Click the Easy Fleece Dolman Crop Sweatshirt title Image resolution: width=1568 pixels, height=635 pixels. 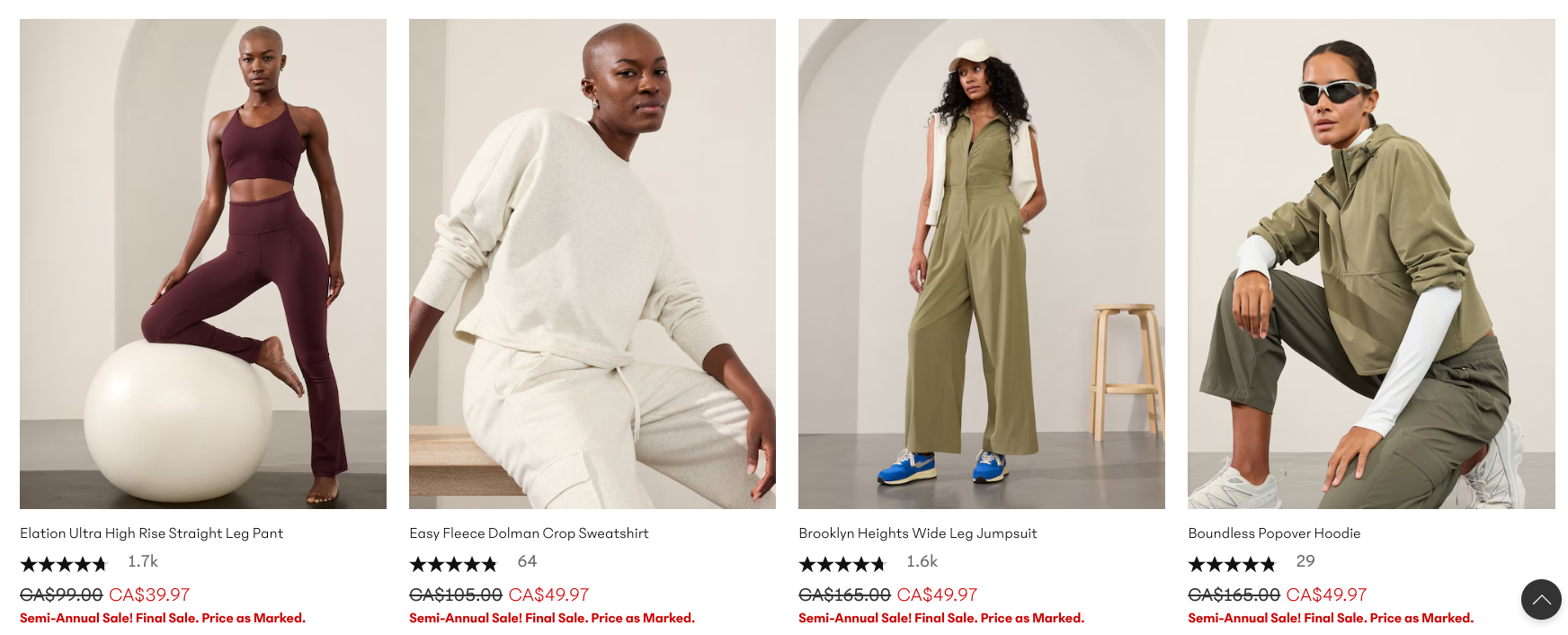529,533
